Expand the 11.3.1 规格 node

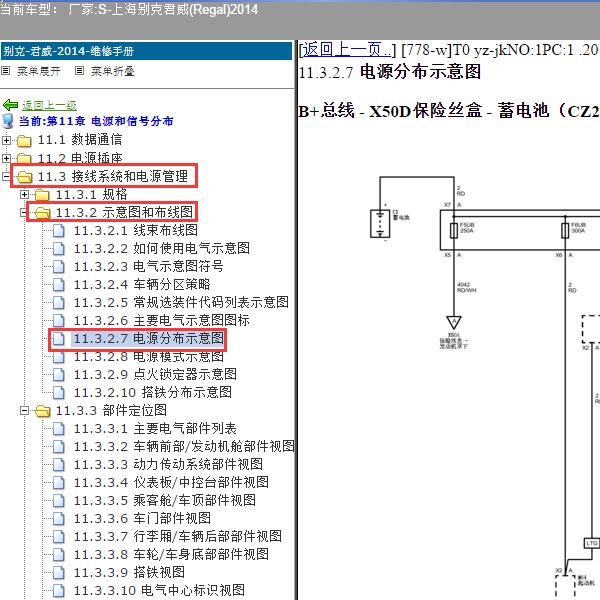click(24, 194)
